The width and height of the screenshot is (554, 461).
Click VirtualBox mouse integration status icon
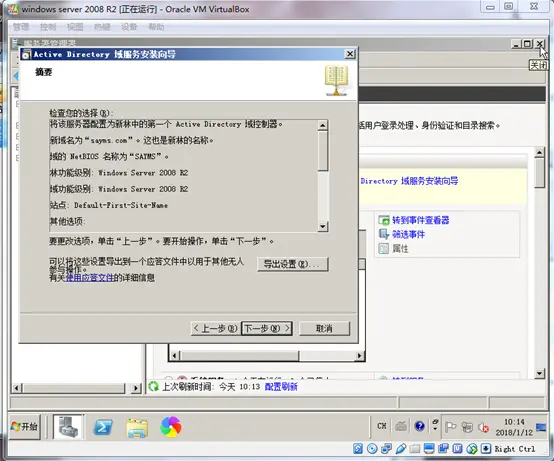472,449
